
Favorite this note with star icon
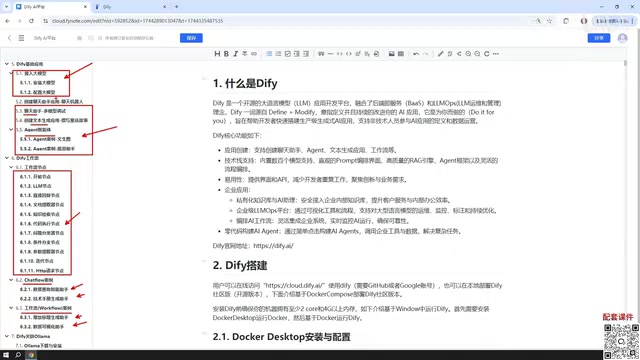80,38
